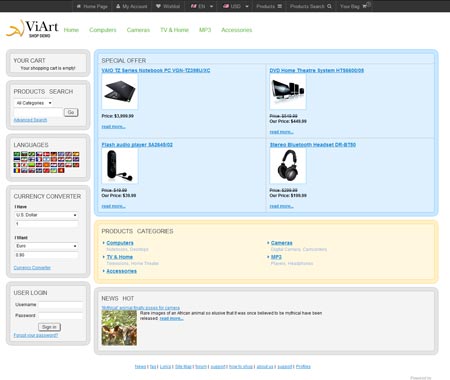Click the ViArt Shop Demo logo
The height and width of the screenshot is (380, 450).
click(32, 28)
